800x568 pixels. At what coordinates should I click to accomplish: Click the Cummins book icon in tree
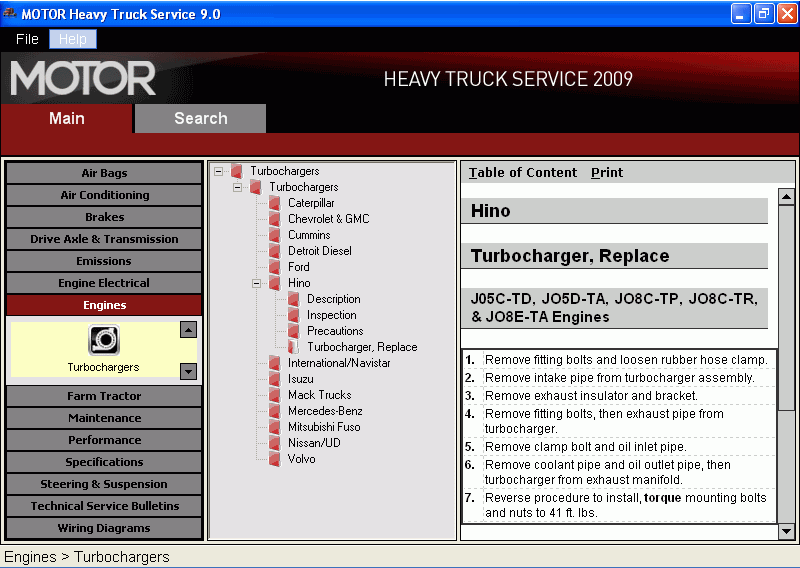[x=275, y=235]
